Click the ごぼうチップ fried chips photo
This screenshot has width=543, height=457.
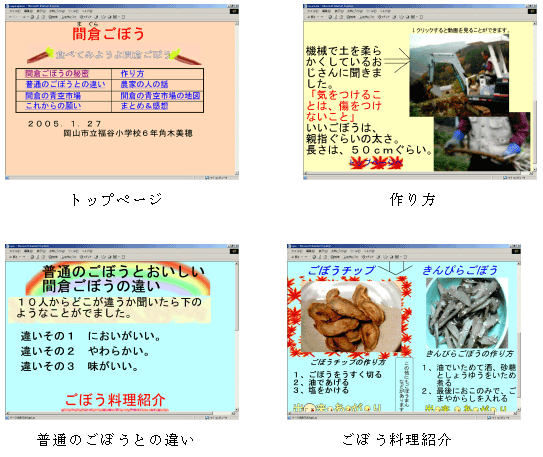click(x=350, y=317)
